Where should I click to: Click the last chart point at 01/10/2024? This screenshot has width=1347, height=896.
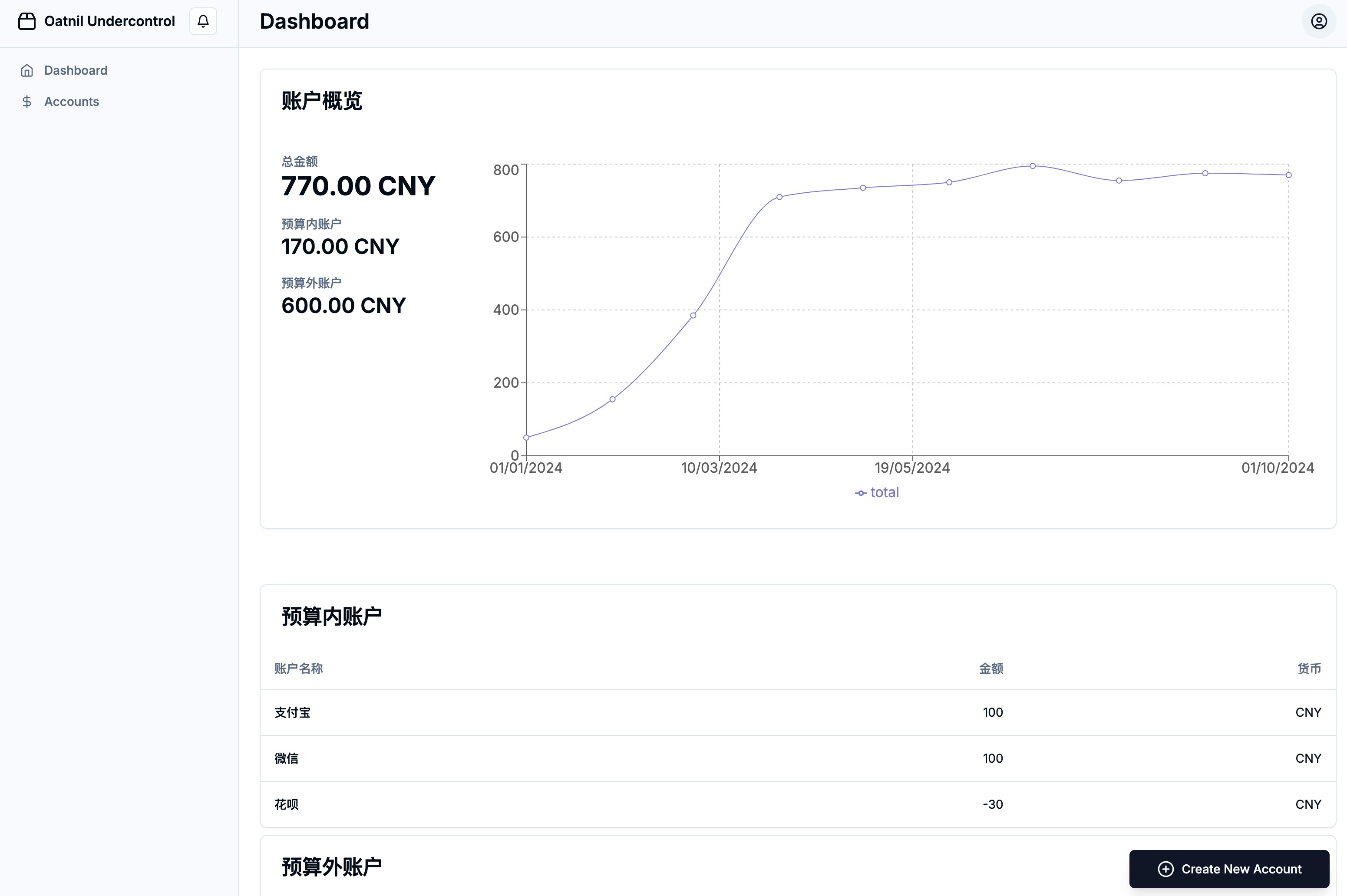(1289, 175)
